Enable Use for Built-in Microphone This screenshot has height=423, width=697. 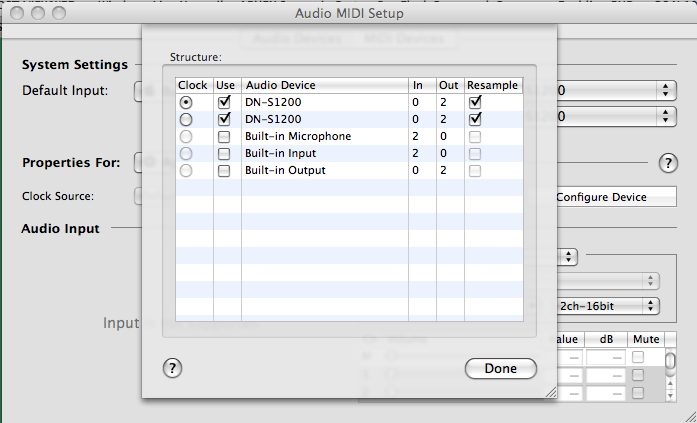click(x=224, y=137)
